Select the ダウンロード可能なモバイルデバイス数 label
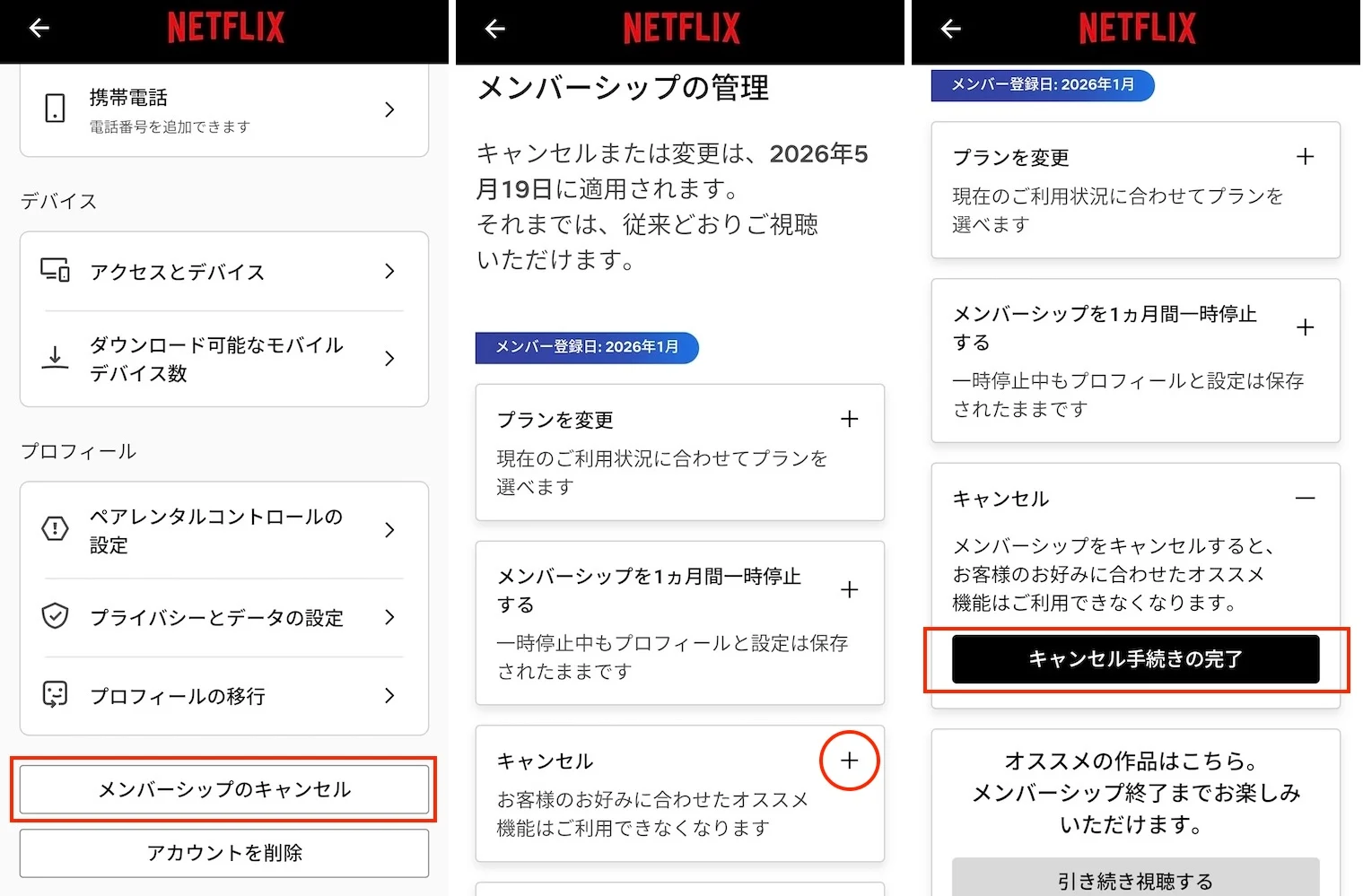This screenshot has width=1363, height=896. coord(215,359)
